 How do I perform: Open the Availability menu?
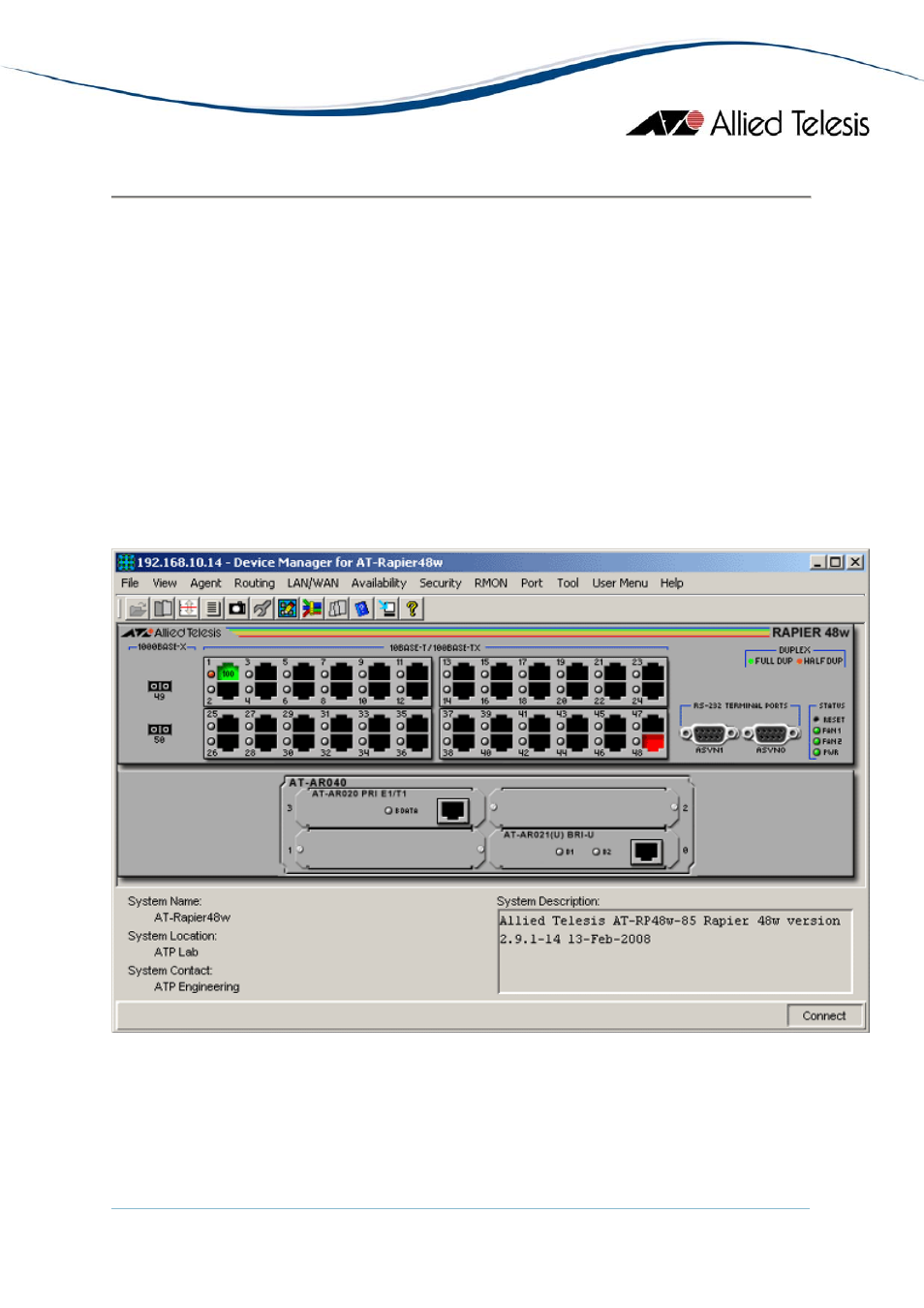click(379, 583)
